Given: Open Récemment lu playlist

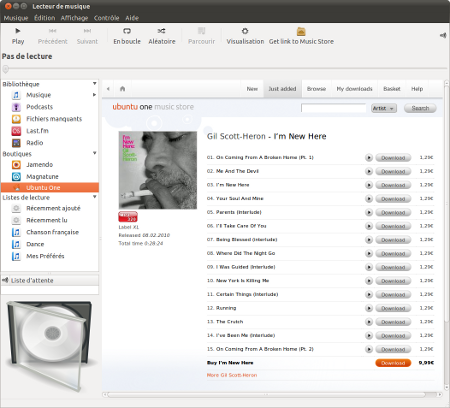Looking at the screenshot, I should 50,220.
